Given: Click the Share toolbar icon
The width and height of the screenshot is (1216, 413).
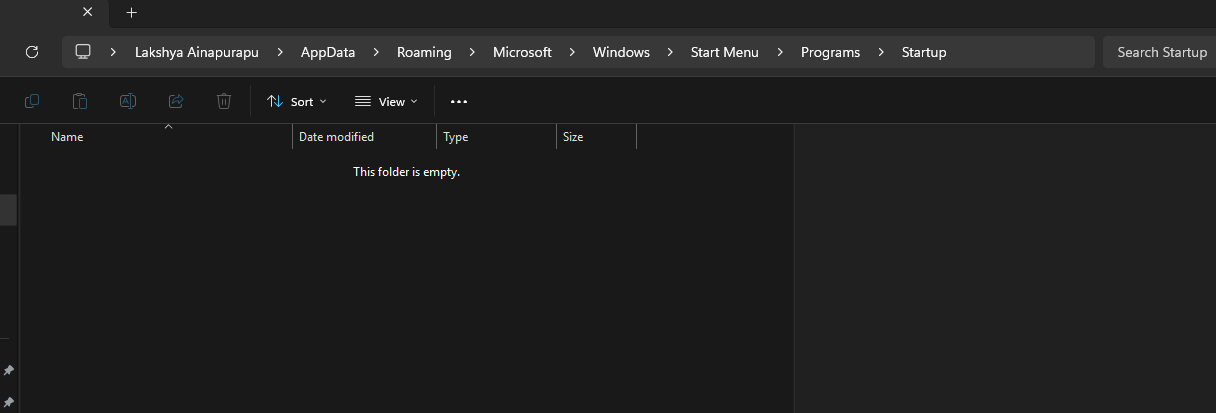Looking at the screenshot, I should coord(176,101).
